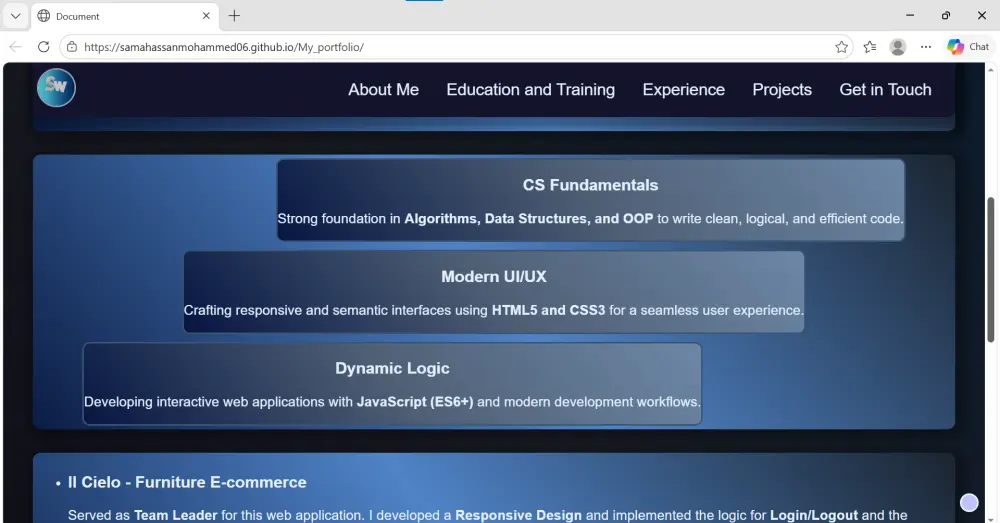
Task: Click the 'Team Leader' bold text
Action: point(175,515)
